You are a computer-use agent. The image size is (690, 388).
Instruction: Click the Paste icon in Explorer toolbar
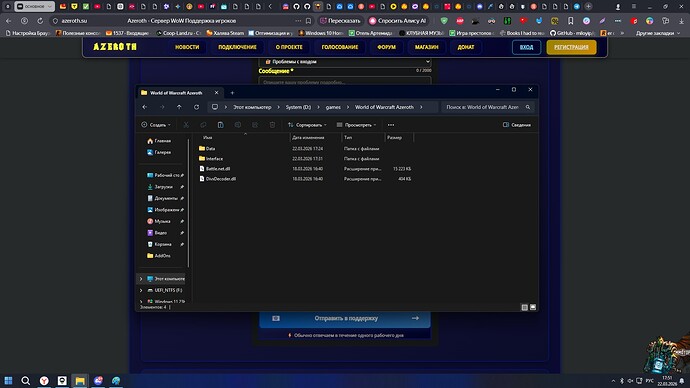click(x=220, y=125)
